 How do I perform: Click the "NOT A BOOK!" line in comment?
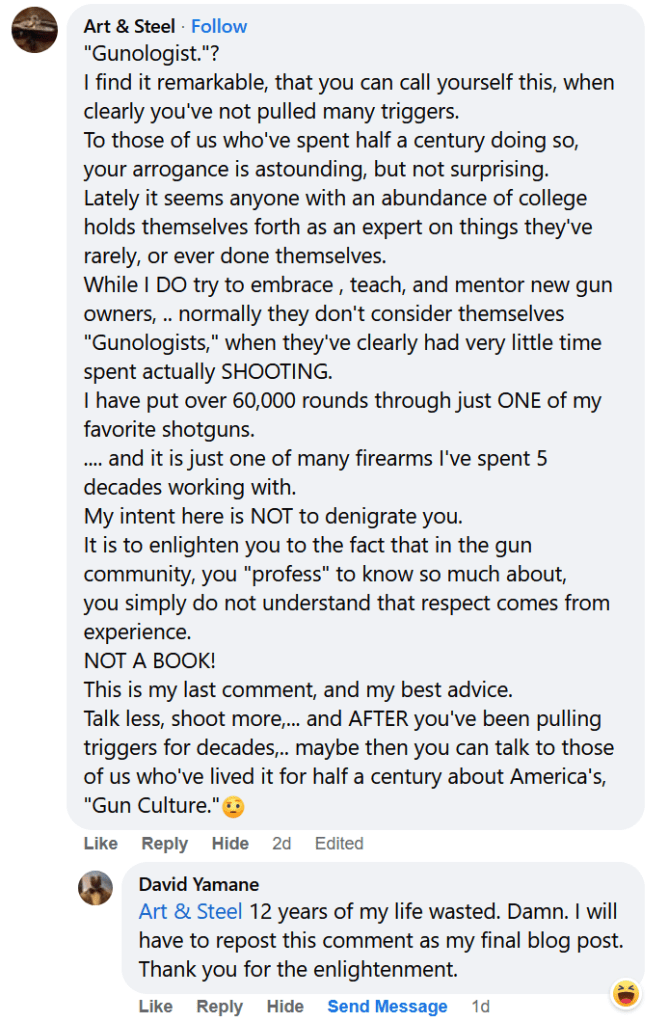[x=150, y=661]
